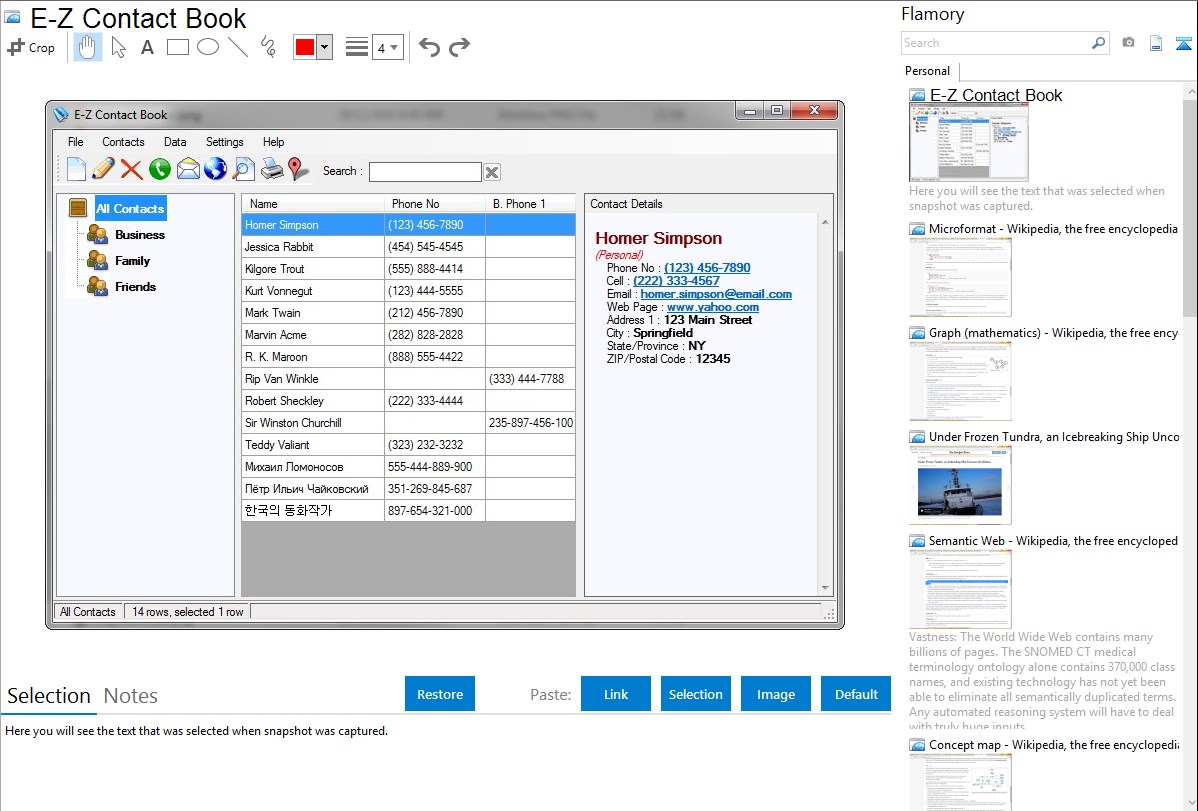Viewport: 1198px width, 811px height.
Task: Click the camera snapshot icon
Action: pos(1128,43)
